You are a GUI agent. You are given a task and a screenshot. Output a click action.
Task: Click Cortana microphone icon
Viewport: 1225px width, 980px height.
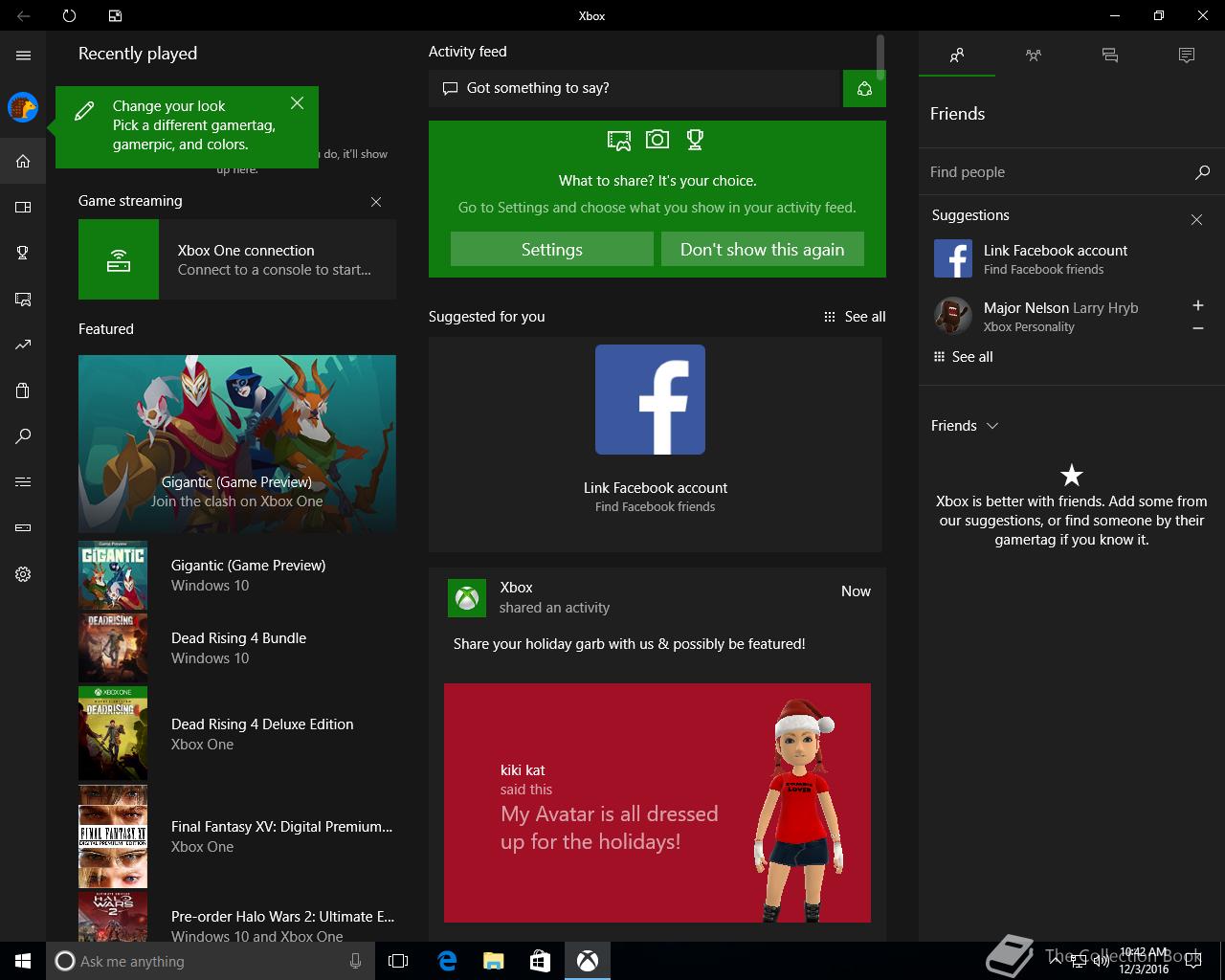[x=356, y=961]
